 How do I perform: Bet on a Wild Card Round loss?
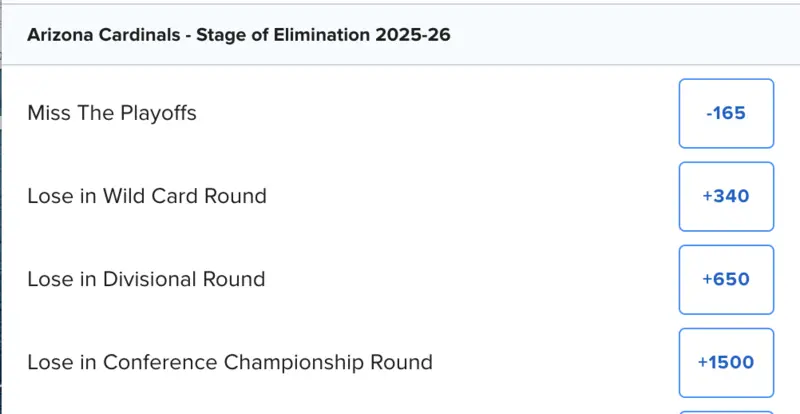tap(726, 196)
